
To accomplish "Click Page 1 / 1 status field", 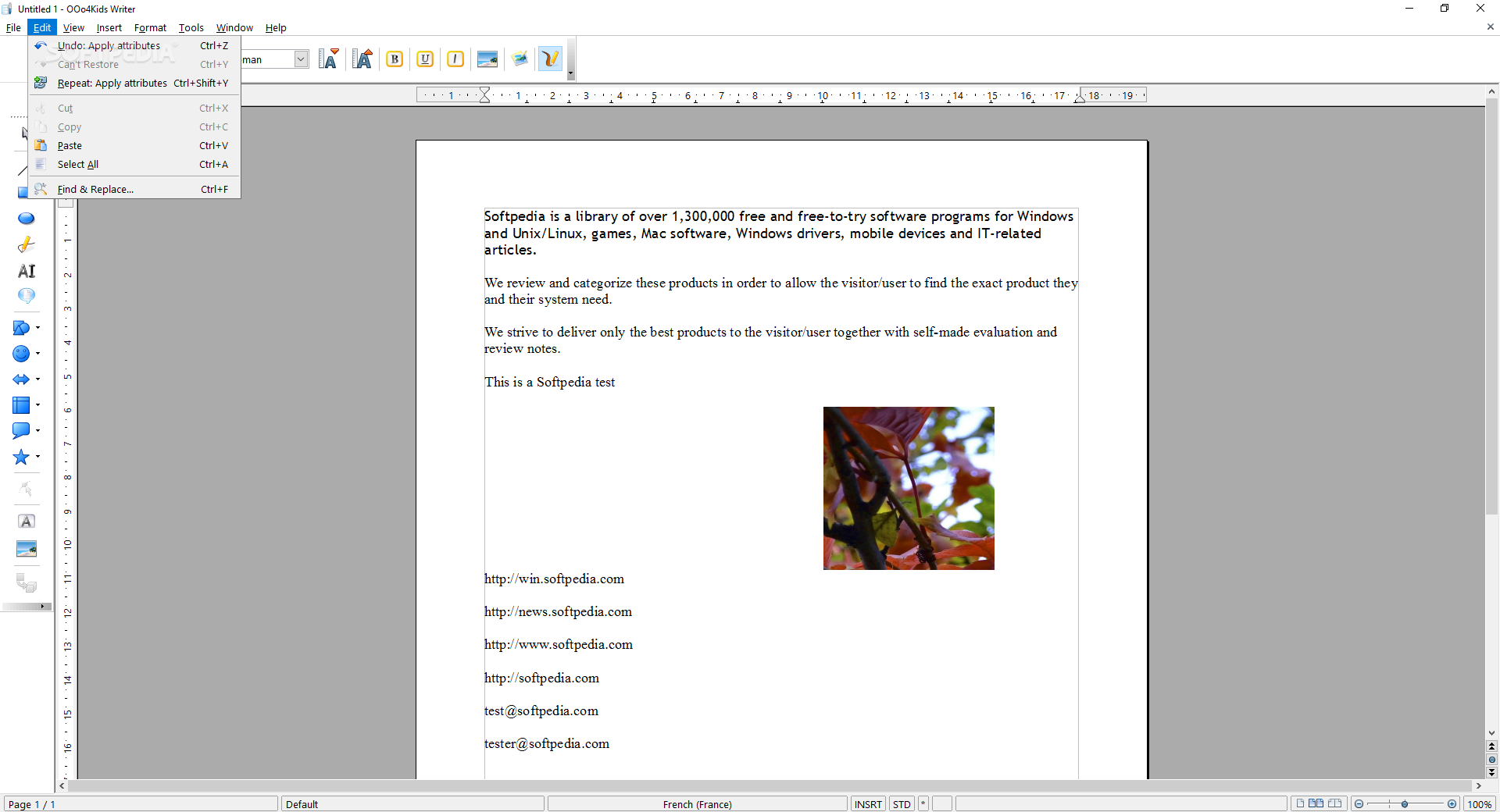I will [141, 804].
